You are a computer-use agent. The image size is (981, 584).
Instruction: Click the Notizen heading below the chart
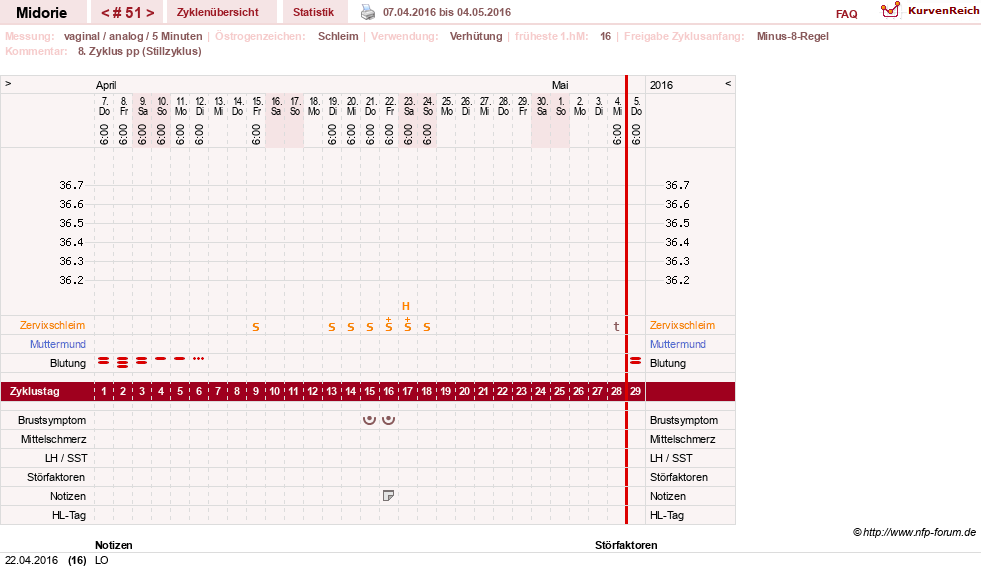click(x=114, y=545)
